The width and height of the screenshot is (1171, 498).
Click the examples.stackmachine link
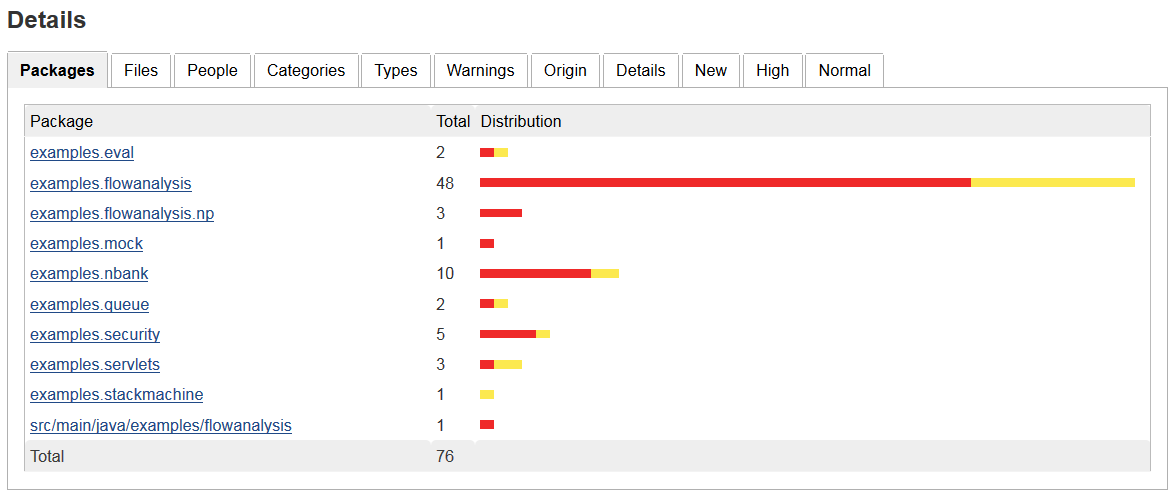point(117,395)
